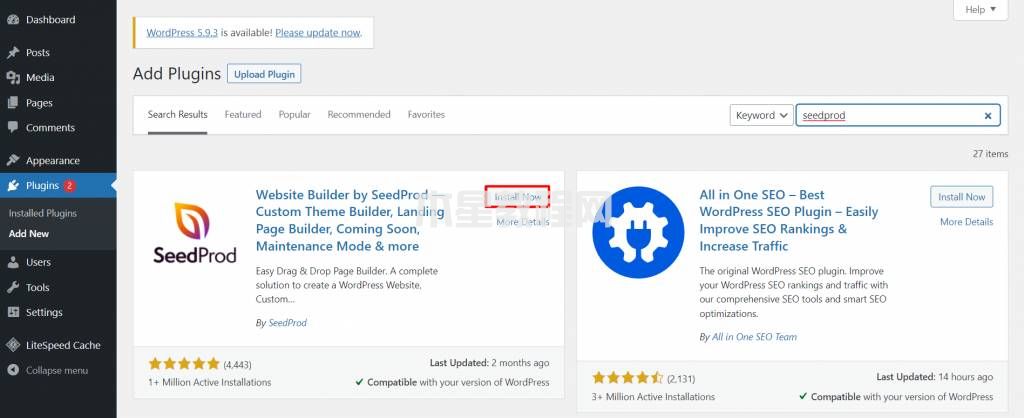Open the Dashboard menu item
1024x418 pixels.
click(58, 20)
